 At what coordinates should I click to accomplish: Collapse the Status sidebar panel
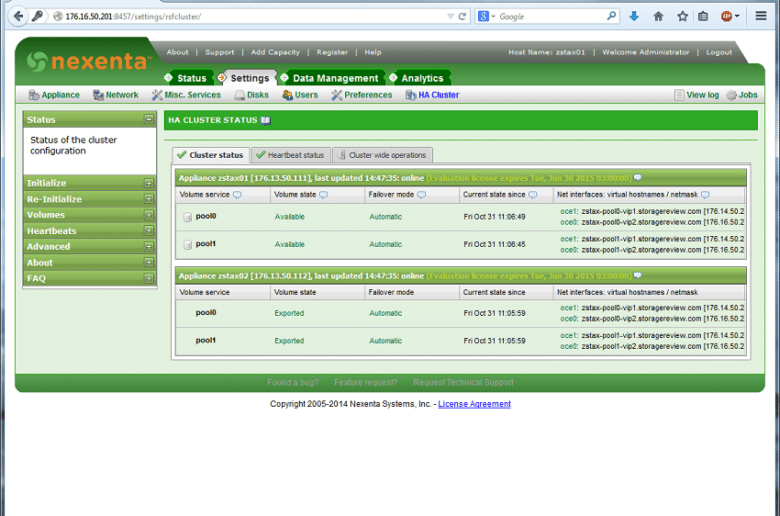point(148,119)
